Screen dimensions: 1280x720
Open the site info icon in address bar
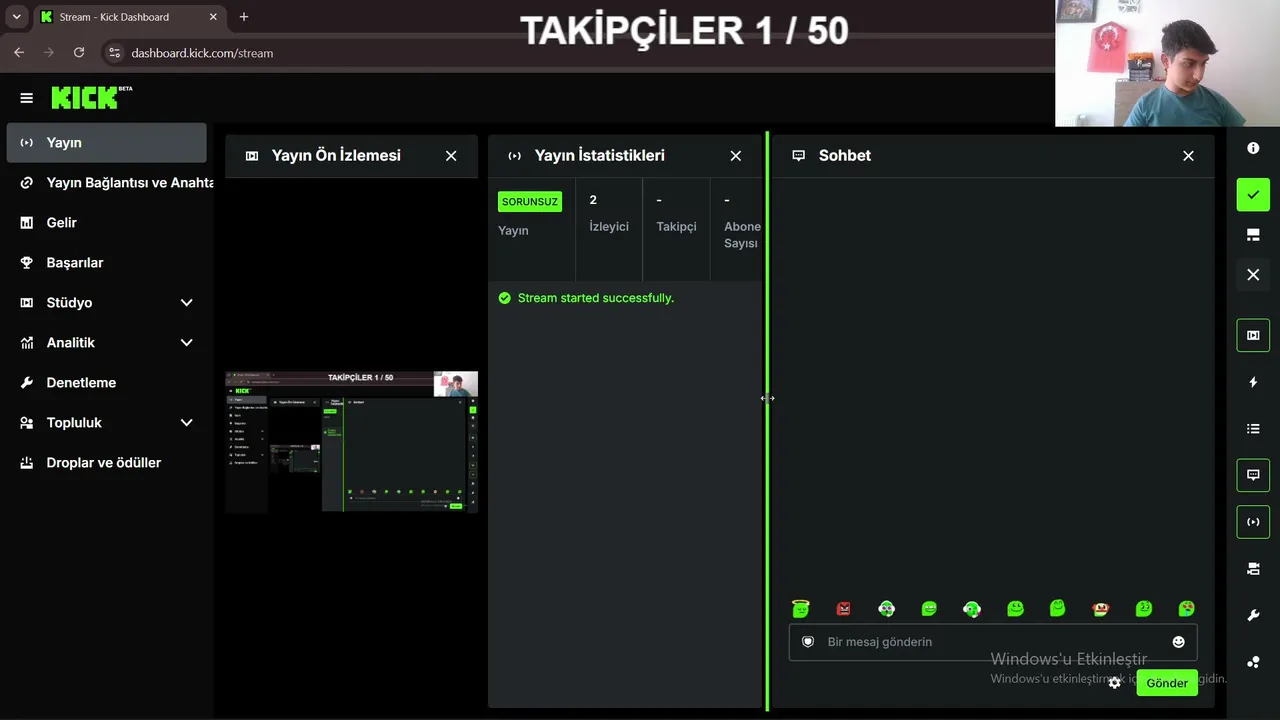tap(114, 53)
